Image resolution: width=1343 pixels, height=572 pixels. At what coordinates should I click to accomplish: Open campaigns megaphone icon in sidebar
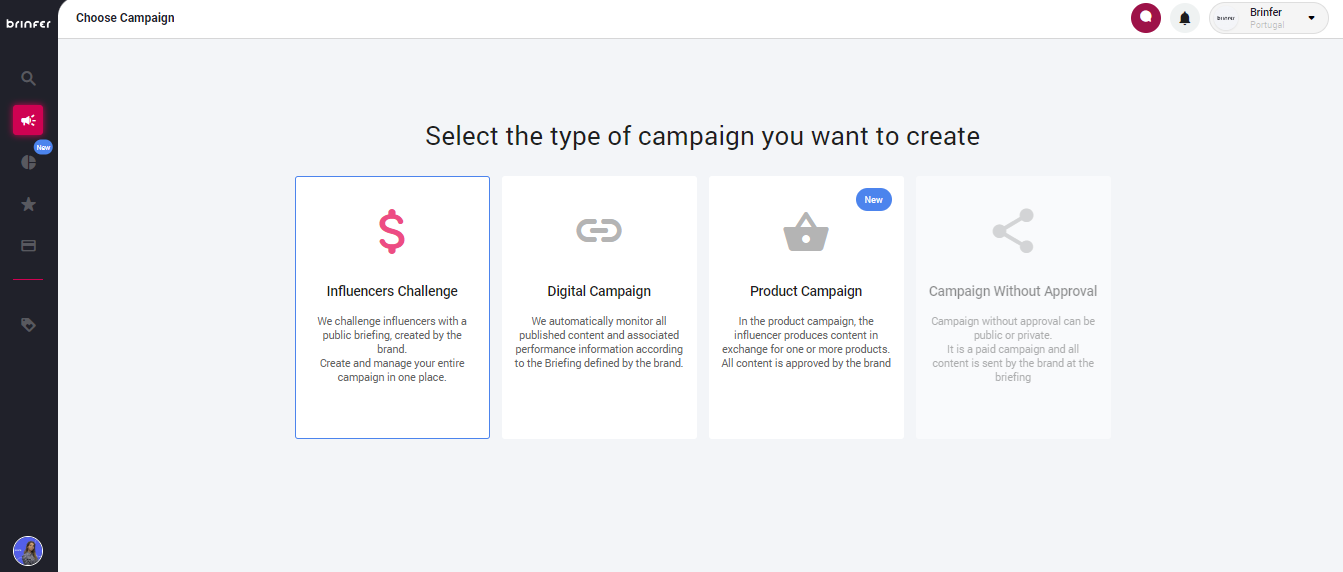pyautogui.click(x=28, y=120)
